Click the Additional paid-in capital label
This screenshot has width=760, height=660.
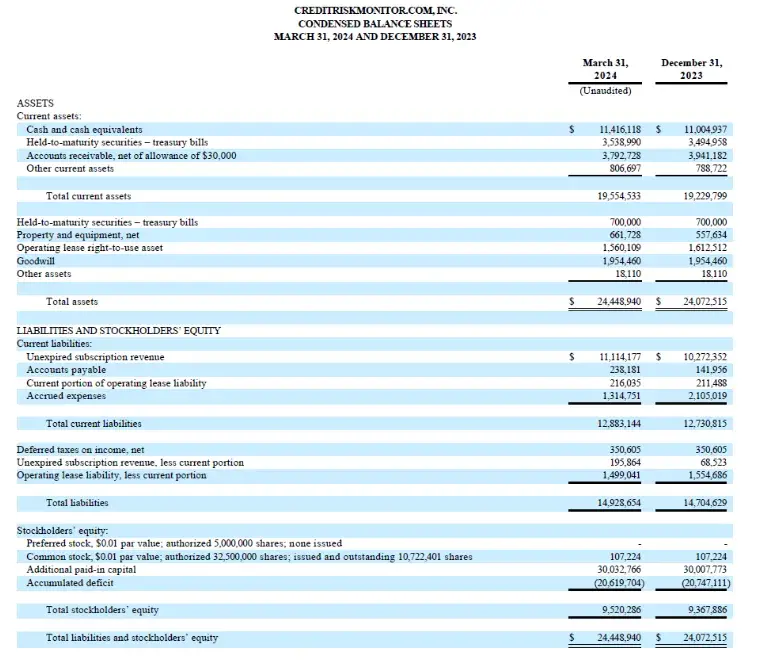(x=82, y=569)
